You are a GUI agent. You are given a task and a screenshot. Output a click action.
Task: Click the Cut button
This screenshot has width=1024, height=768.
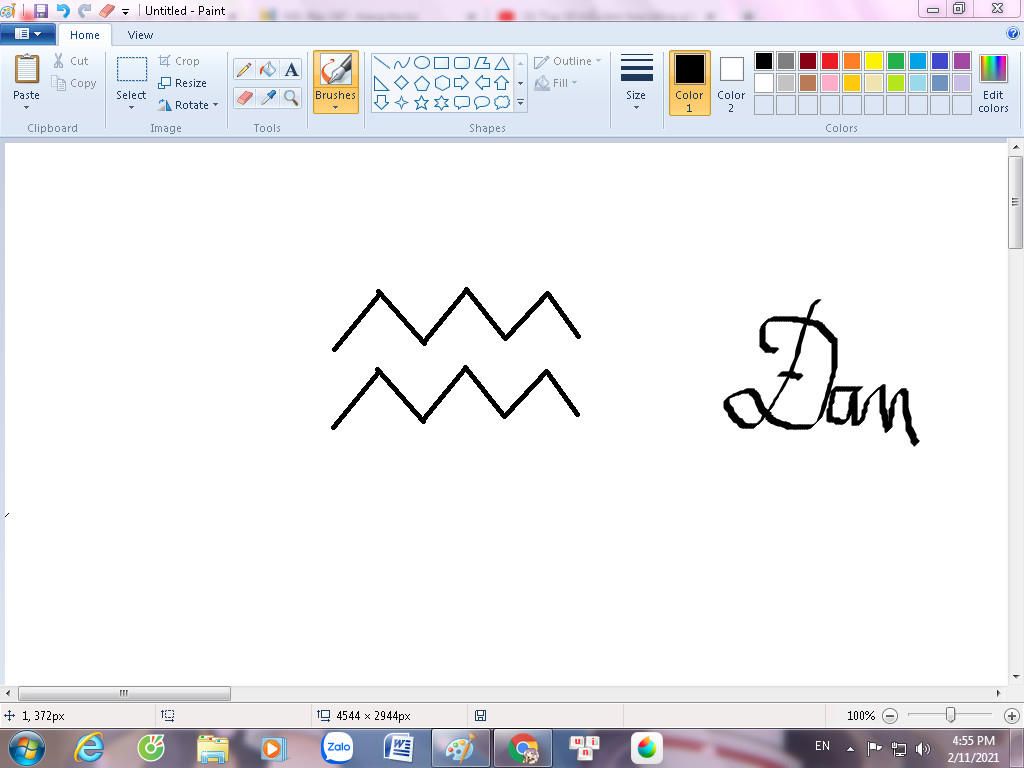point(71,61)
